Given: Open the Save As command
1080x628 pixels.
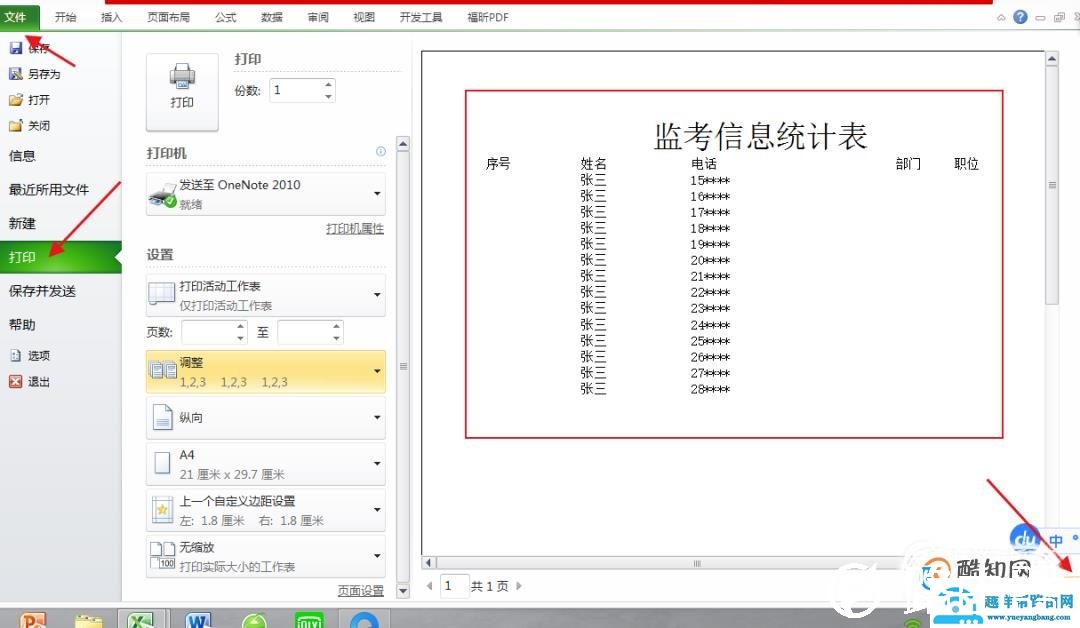Looking at the screenshot, I should tap(34, 74).
